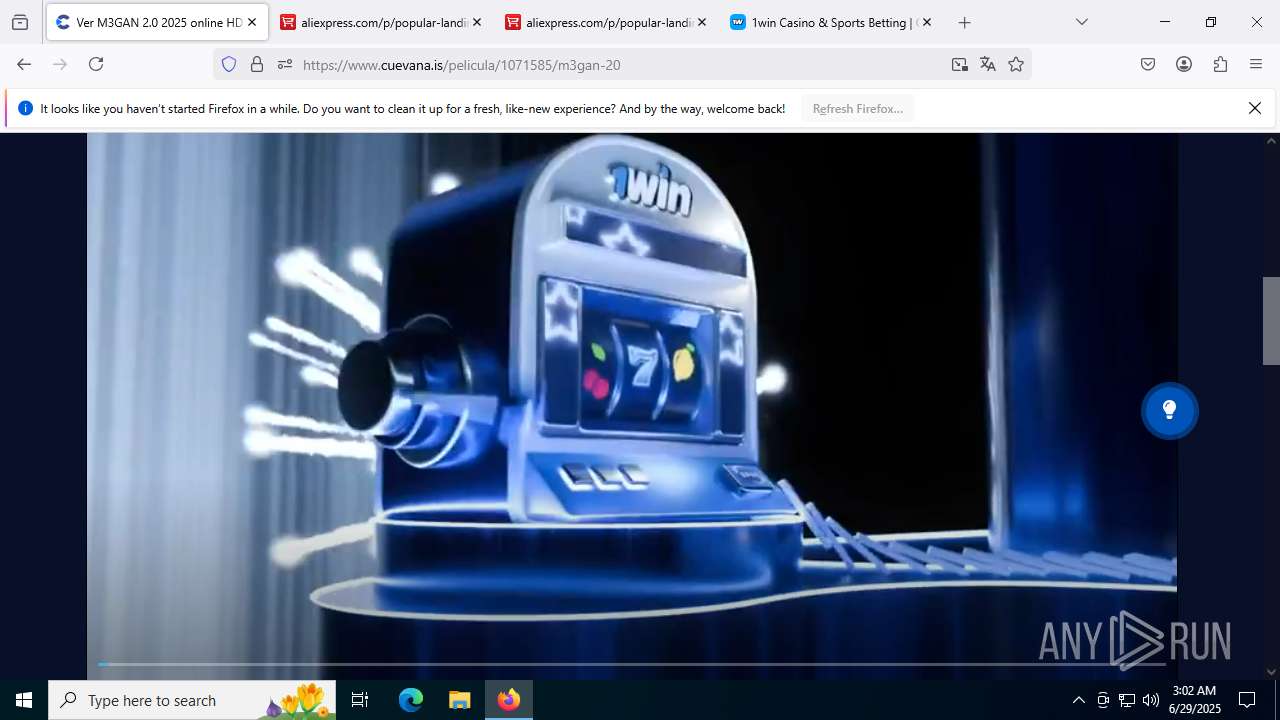Open the taskbar clock showing 3:02 AM
This screenshot has height=720, width=1280.
[x=1195, y=700]
